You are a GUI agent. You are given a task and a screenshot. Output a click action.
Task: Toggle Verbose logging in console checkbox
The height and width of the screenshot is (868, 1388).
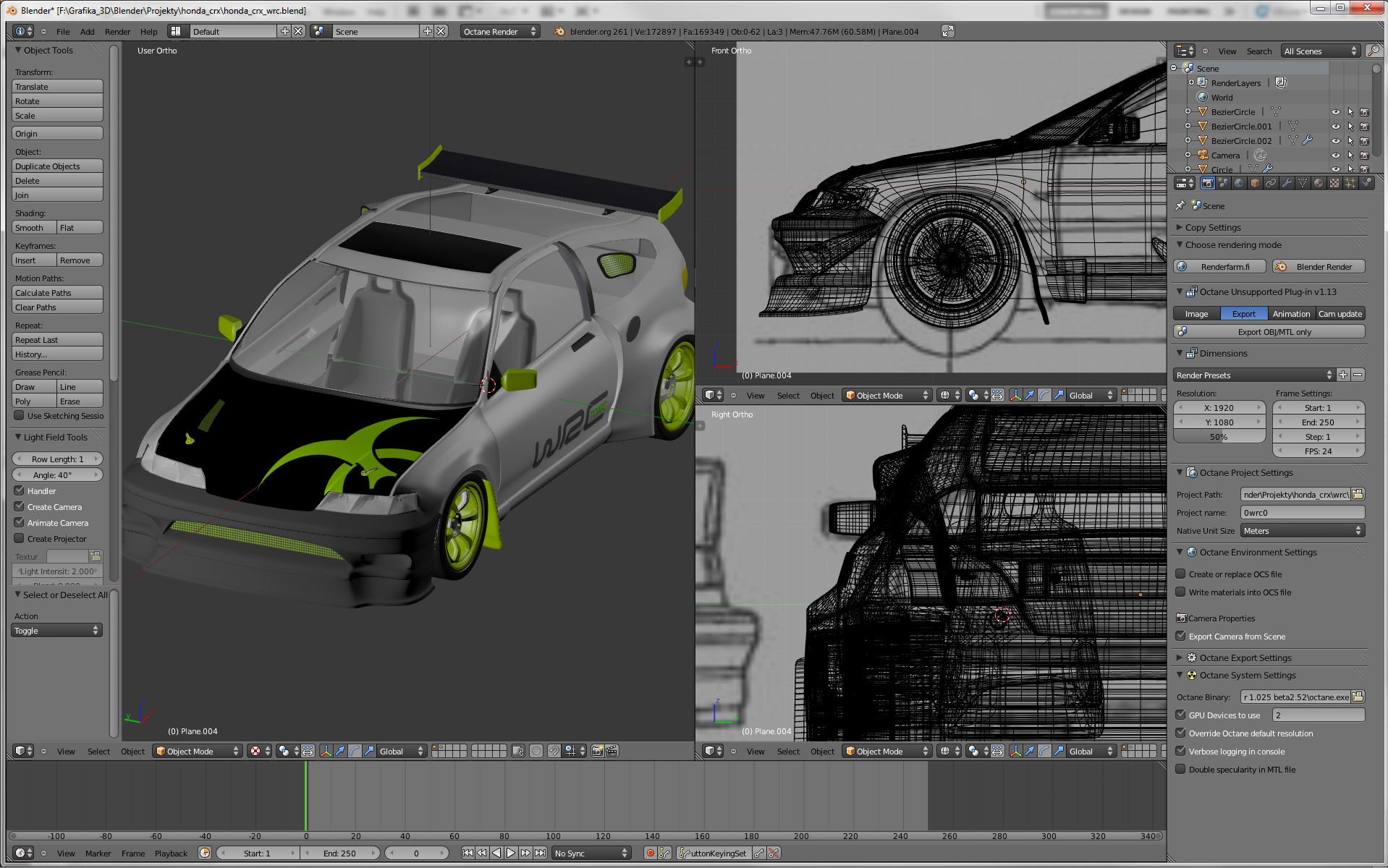pyautogui.click(x=1181, y=752)
